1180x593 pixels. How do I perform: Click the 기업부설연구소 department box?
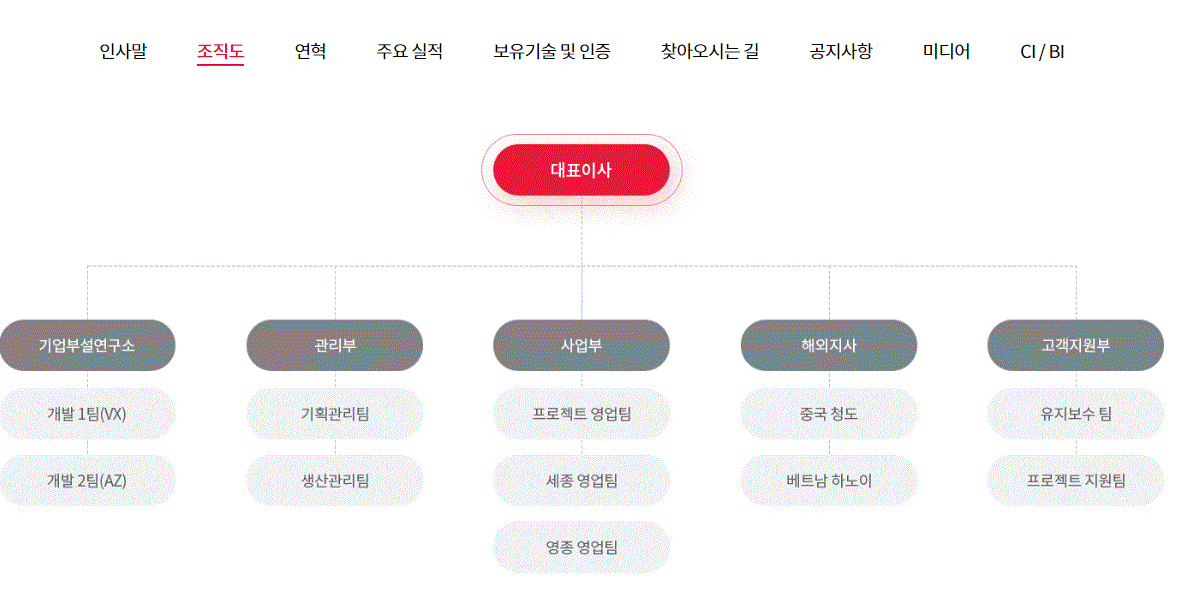tap(87, 346)
